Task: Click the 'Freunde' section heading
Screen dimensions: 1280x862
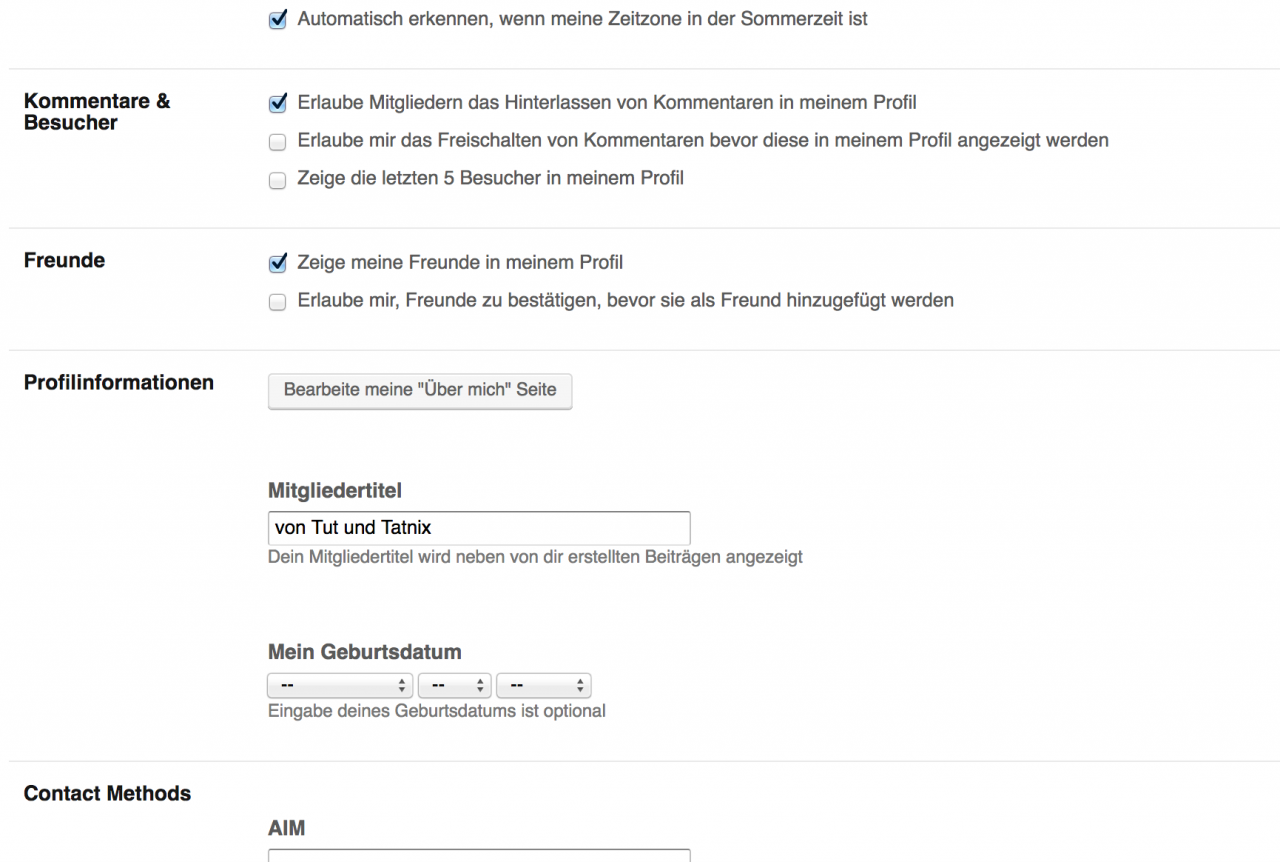Action: [x=64, y=261]
